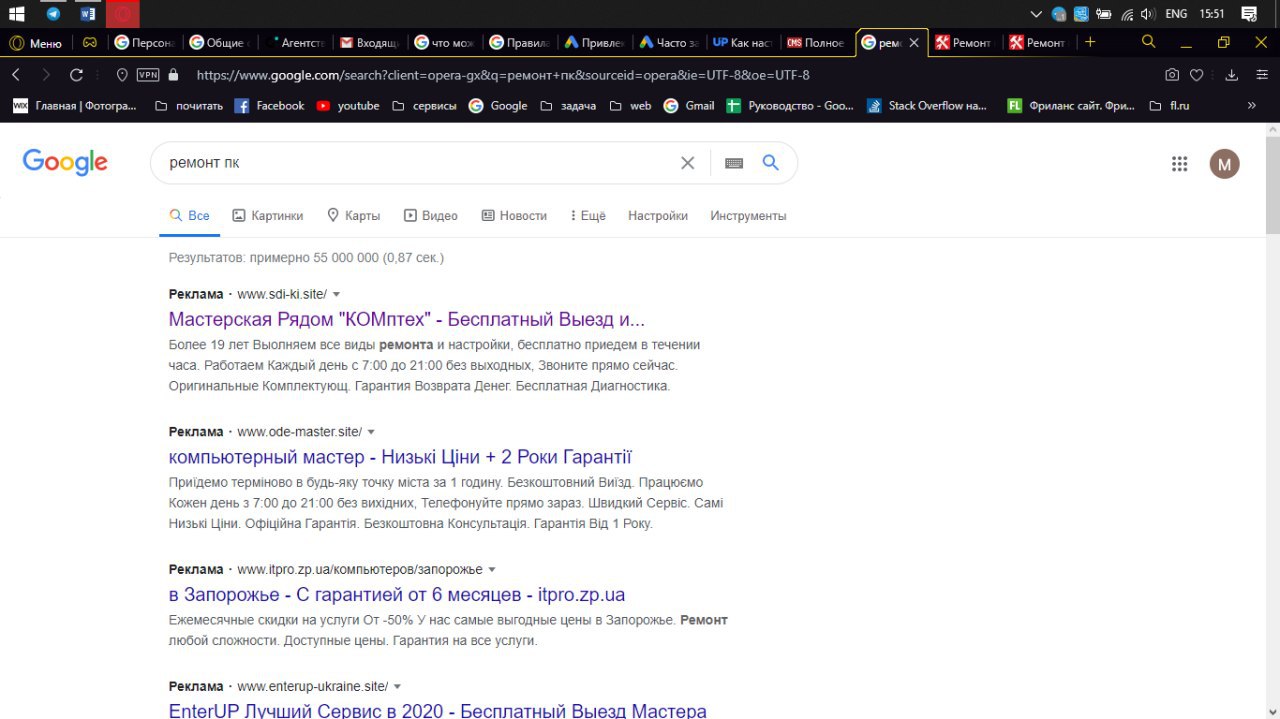The height and width of the screenshot is (719, 1280).
Task: Switch to Видео results
Action: pos(430,215)
